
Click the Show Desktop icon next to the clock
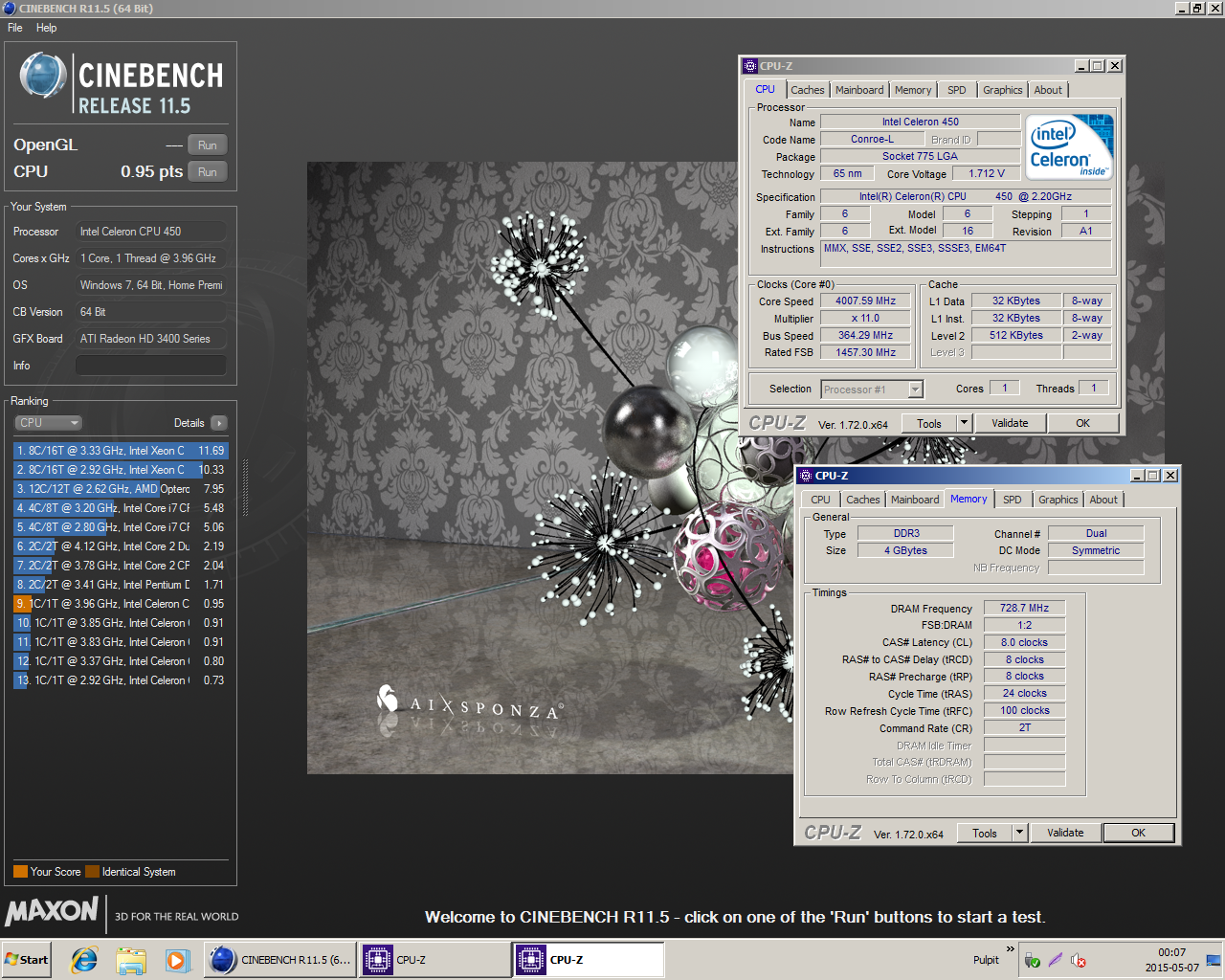[1213, 960]
